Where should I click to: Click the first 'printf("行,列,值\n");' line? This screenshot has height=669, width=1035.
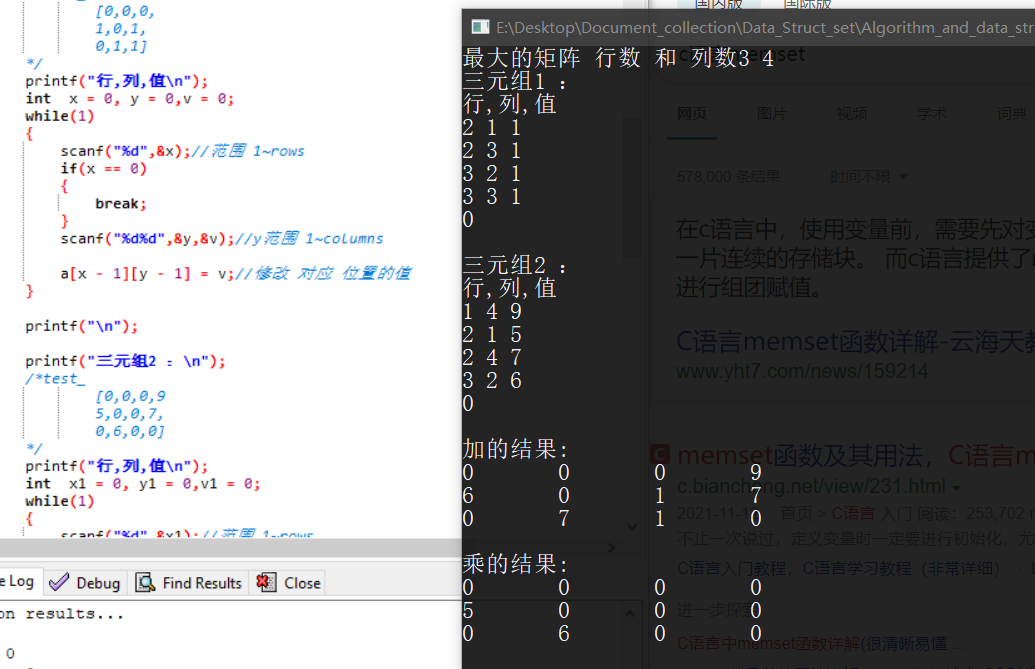click(117, 81)
